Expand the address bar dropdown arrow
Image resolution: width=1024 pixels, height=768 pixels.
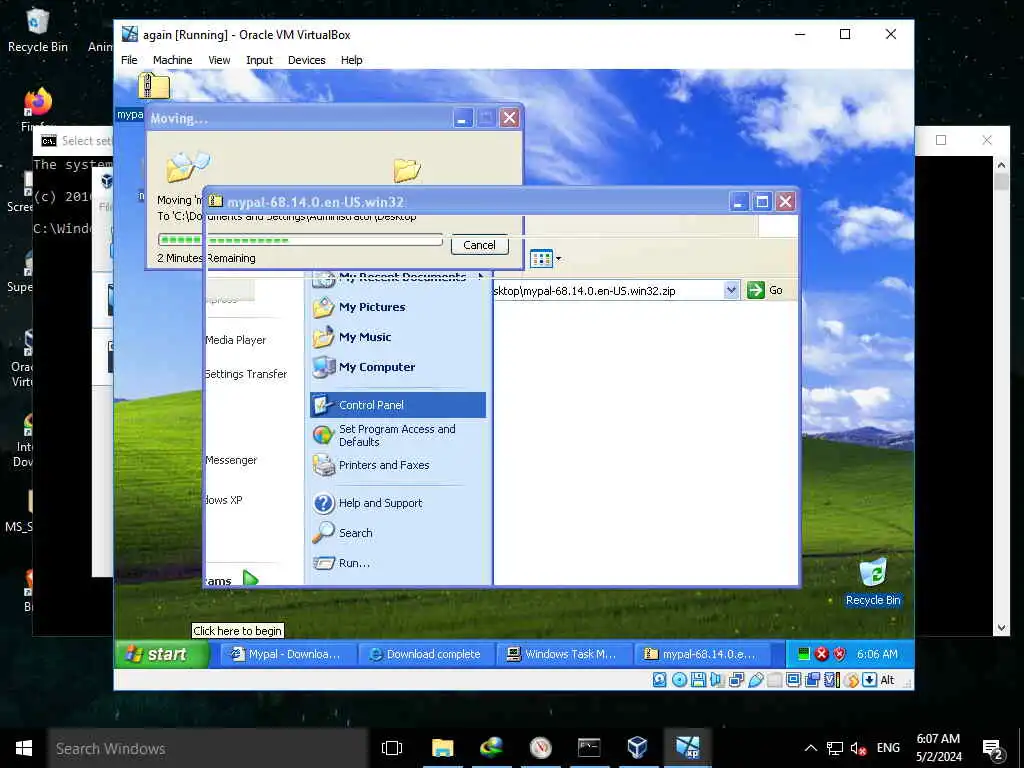(x=731, y=290)
